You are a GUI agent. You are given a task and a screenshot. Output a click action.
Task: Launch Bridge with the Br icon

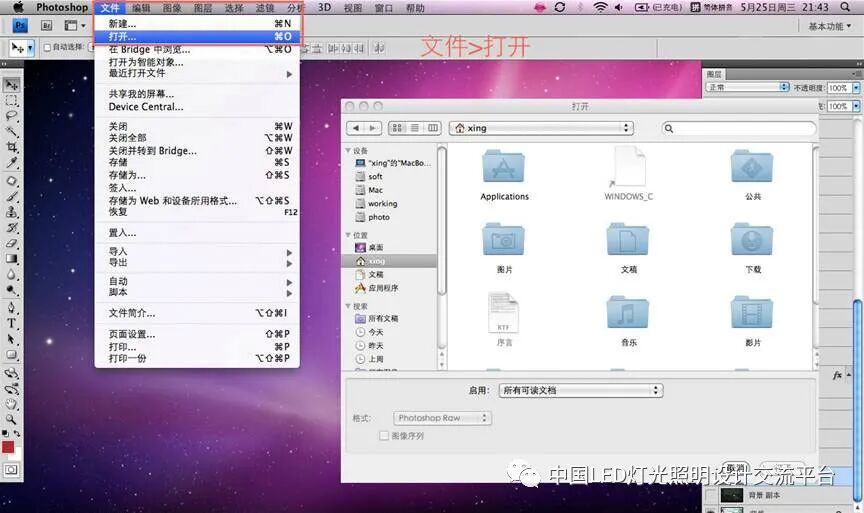[47, 25]
